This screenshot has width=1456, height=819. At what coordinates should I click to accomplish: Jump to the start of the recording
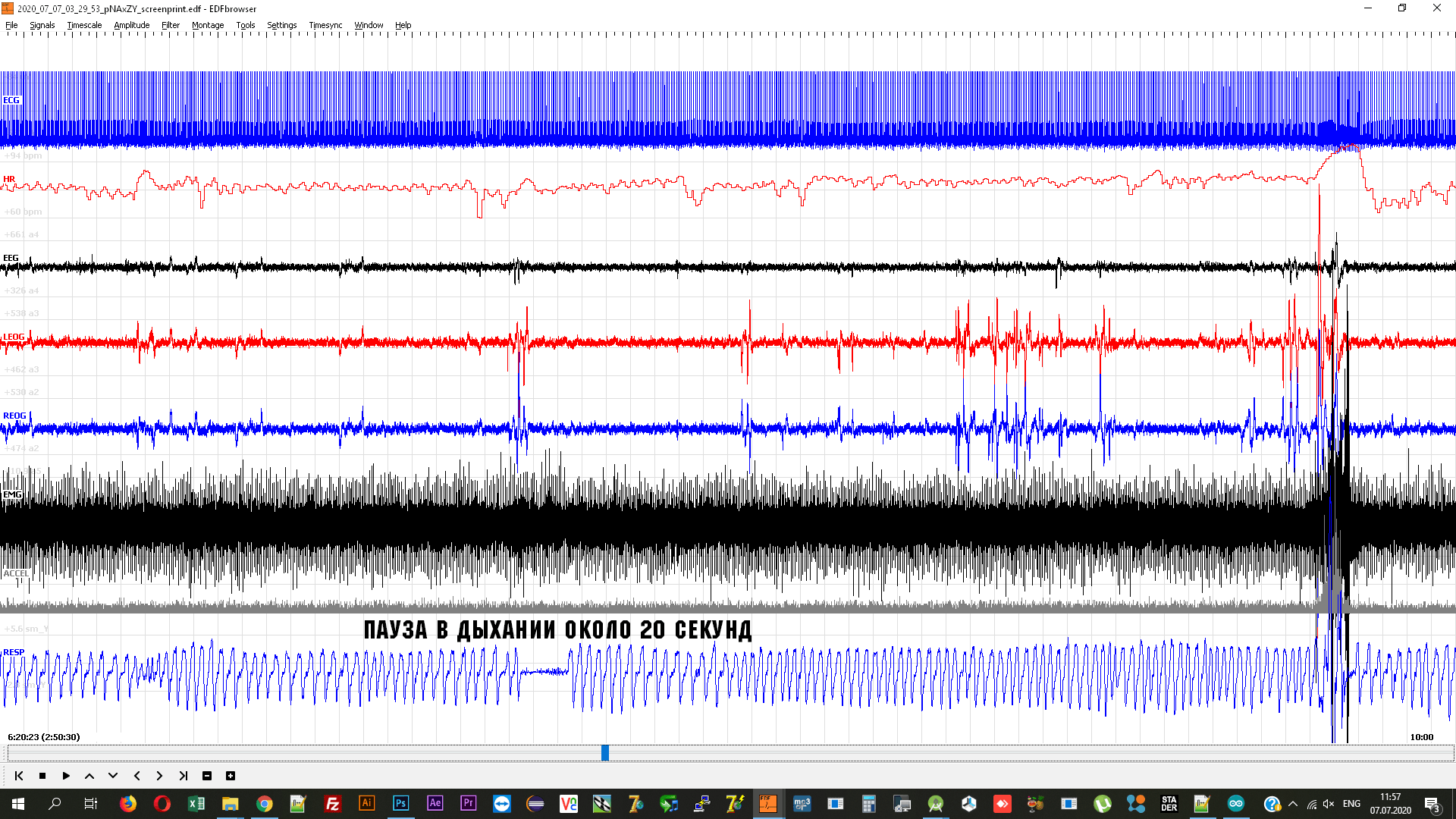(19, 776)
